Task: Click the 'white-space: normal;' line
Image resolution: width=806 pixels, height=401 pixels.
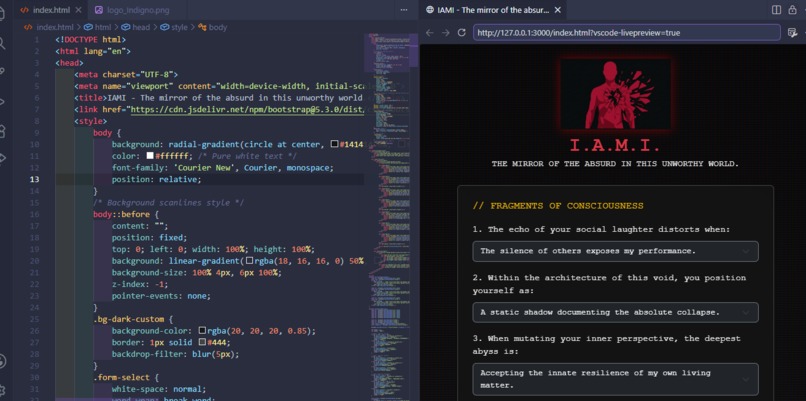Action: [x=159, y=389]
